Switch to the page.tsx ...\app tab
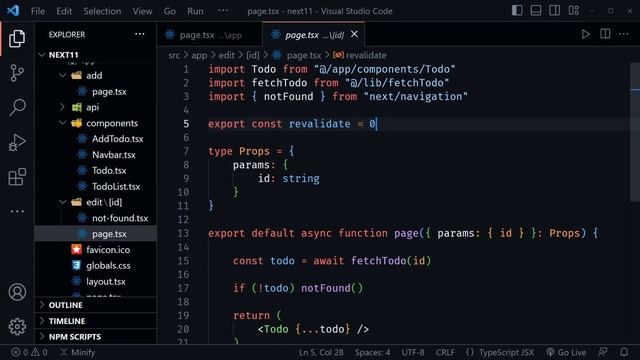Screen dimensions: 640x360 210,35
